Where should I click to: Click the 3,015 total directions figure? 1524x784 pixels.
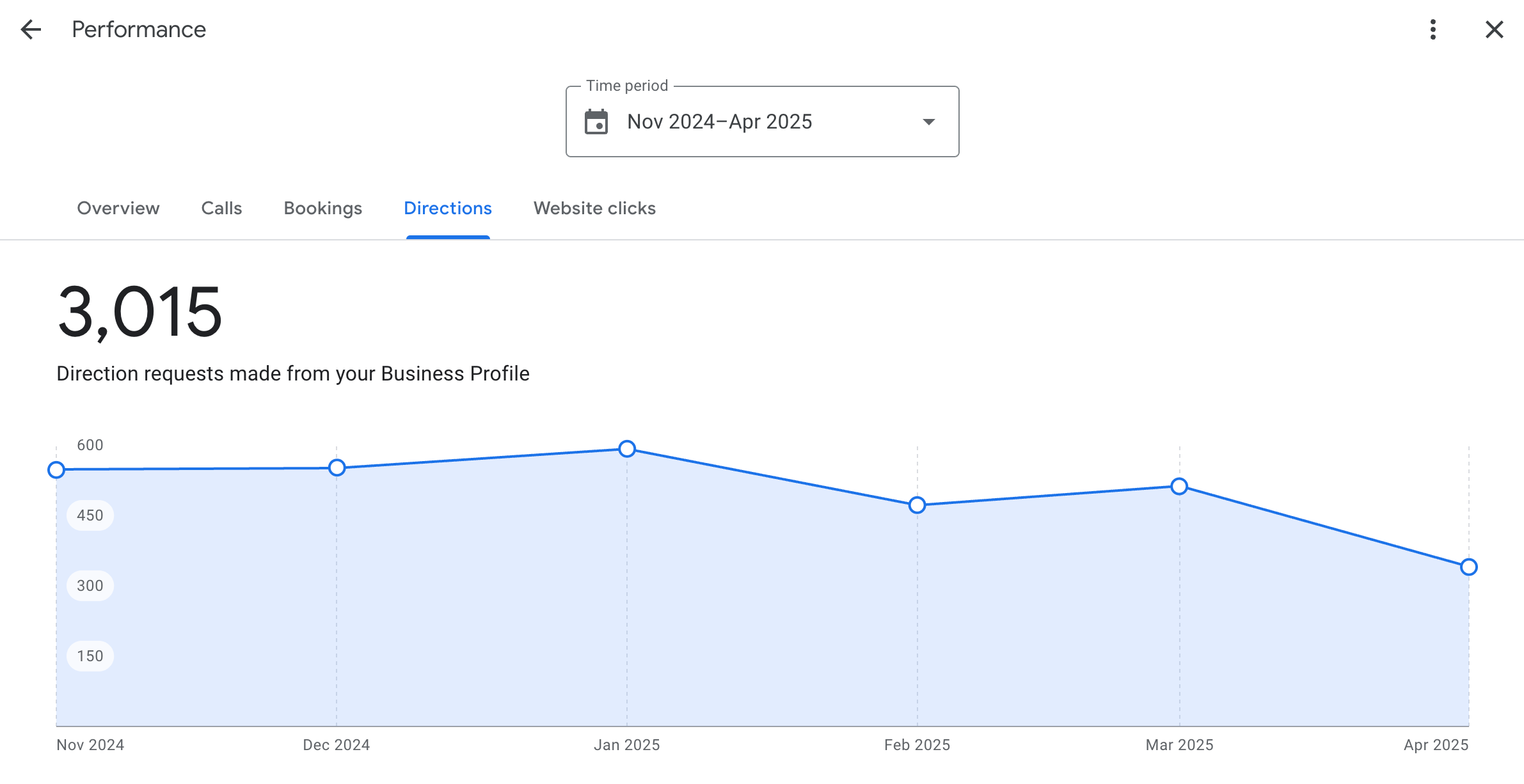pos(140,313)
